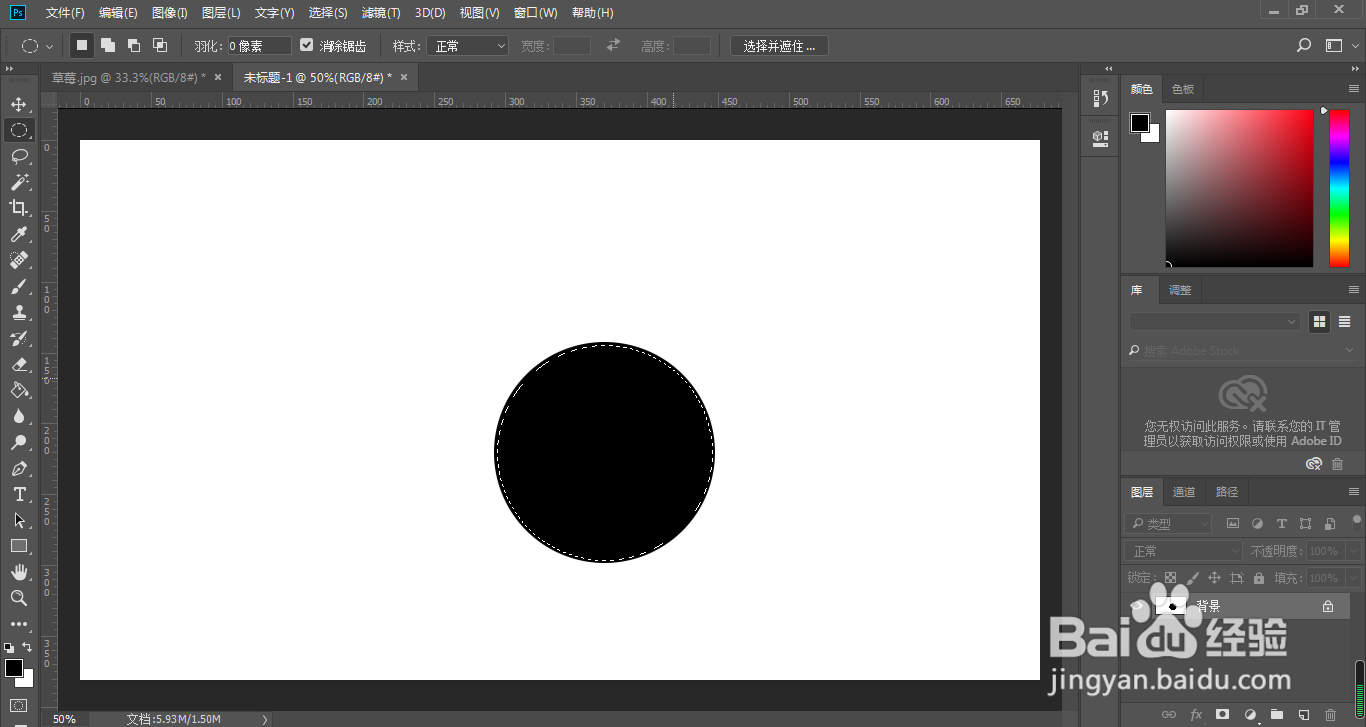
Task: Open the 文件(F) menu
Action: pos(65,13)
